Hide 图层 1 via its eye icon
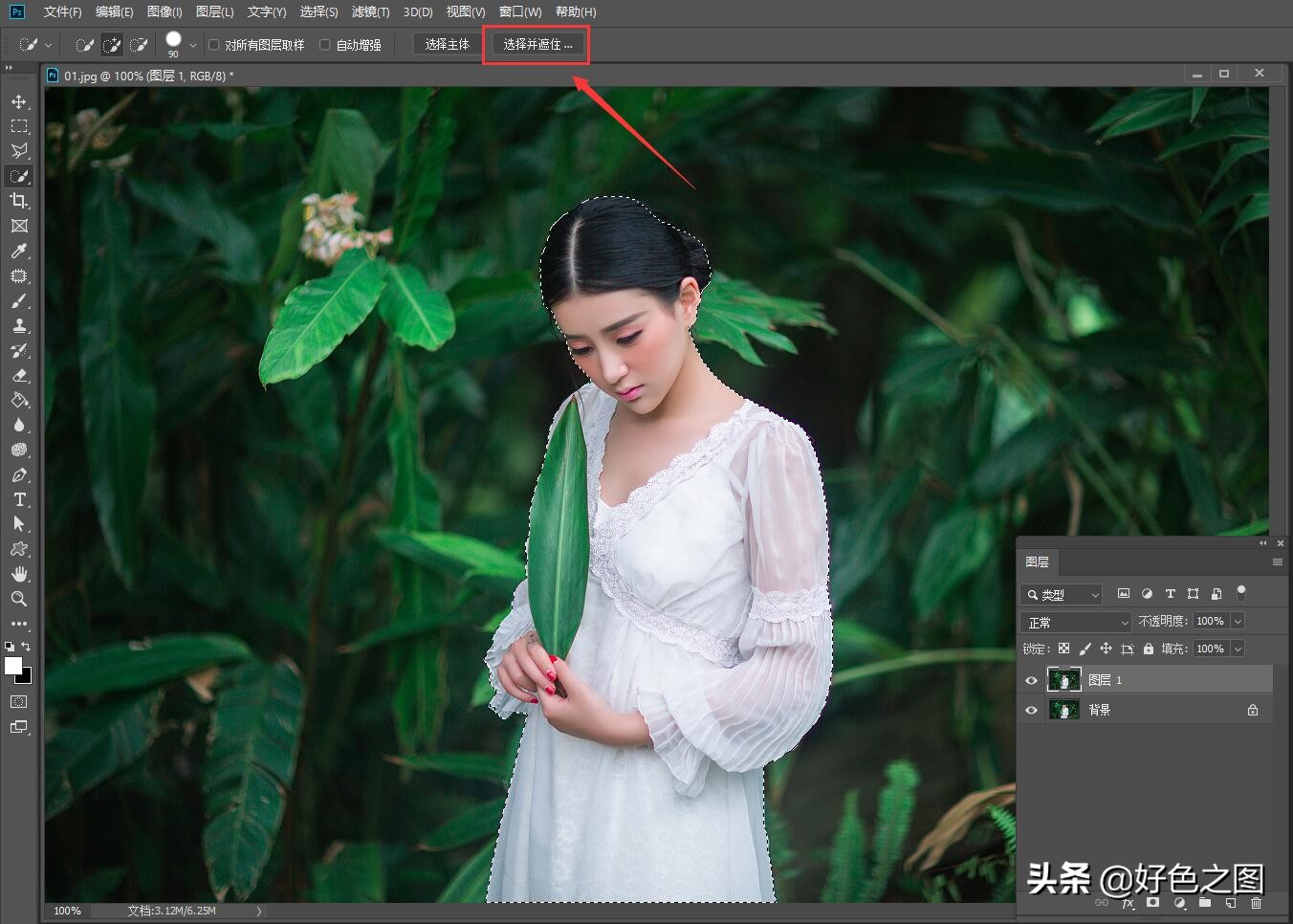Image resolution: width=1293 pixels, height=924 pixels. tap(1031, 680)
